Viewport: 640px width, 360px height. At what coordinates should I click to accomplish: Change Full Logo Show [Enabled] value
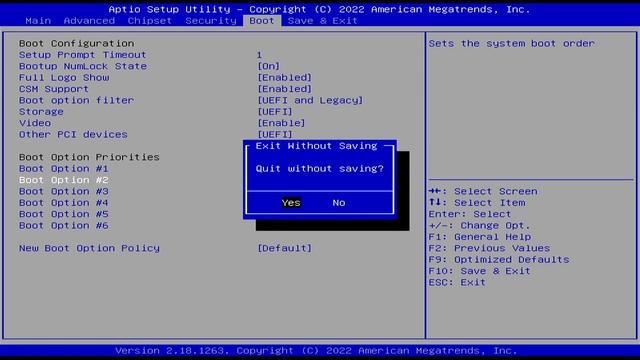pyautogui.click(x=284, y=78)
